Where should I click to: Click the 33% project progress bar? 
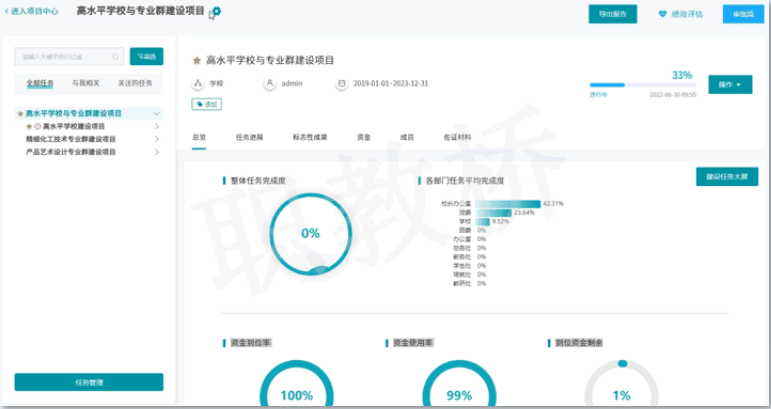tap(643, 85)
